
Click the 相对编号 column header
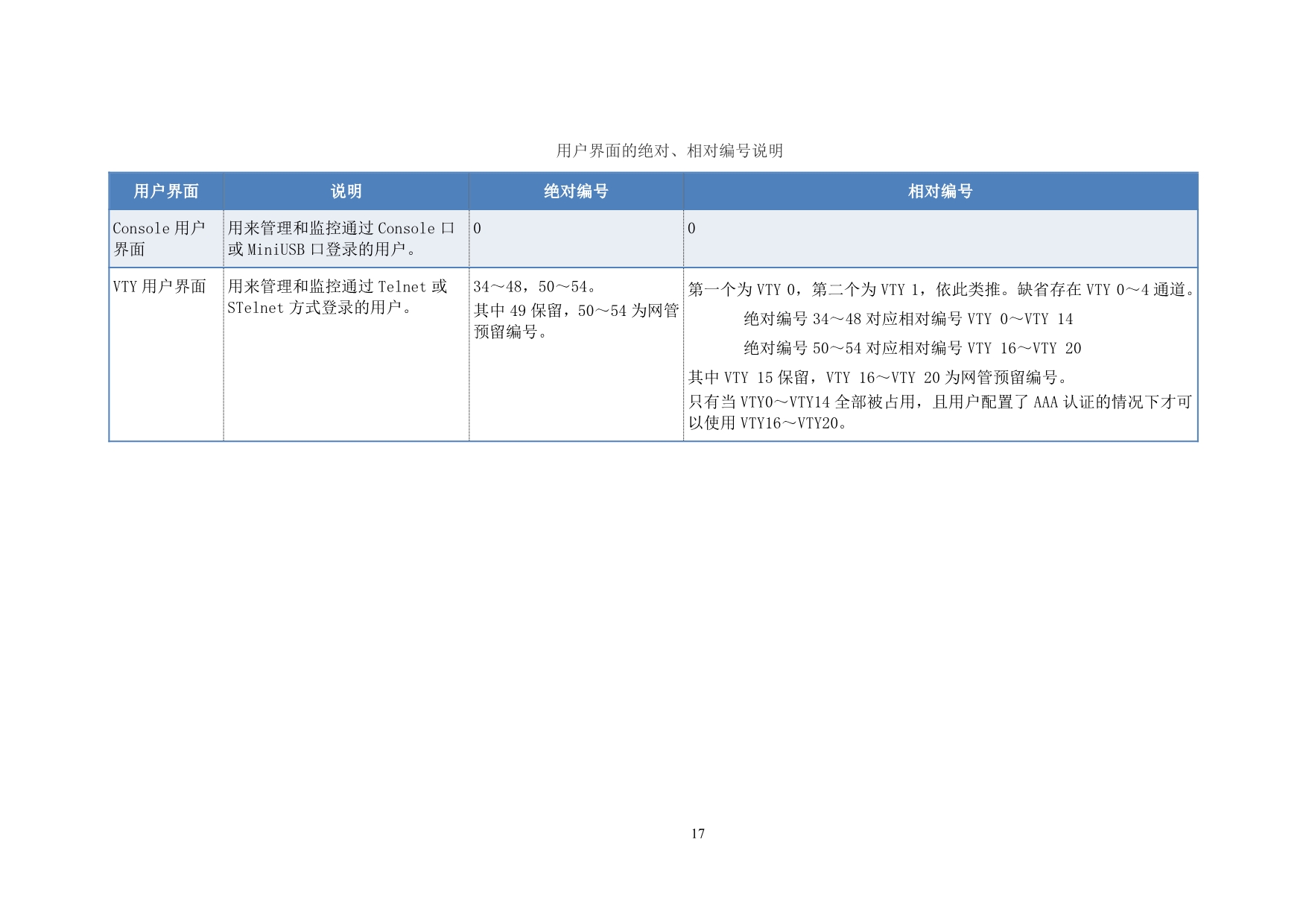pos(940,192)
